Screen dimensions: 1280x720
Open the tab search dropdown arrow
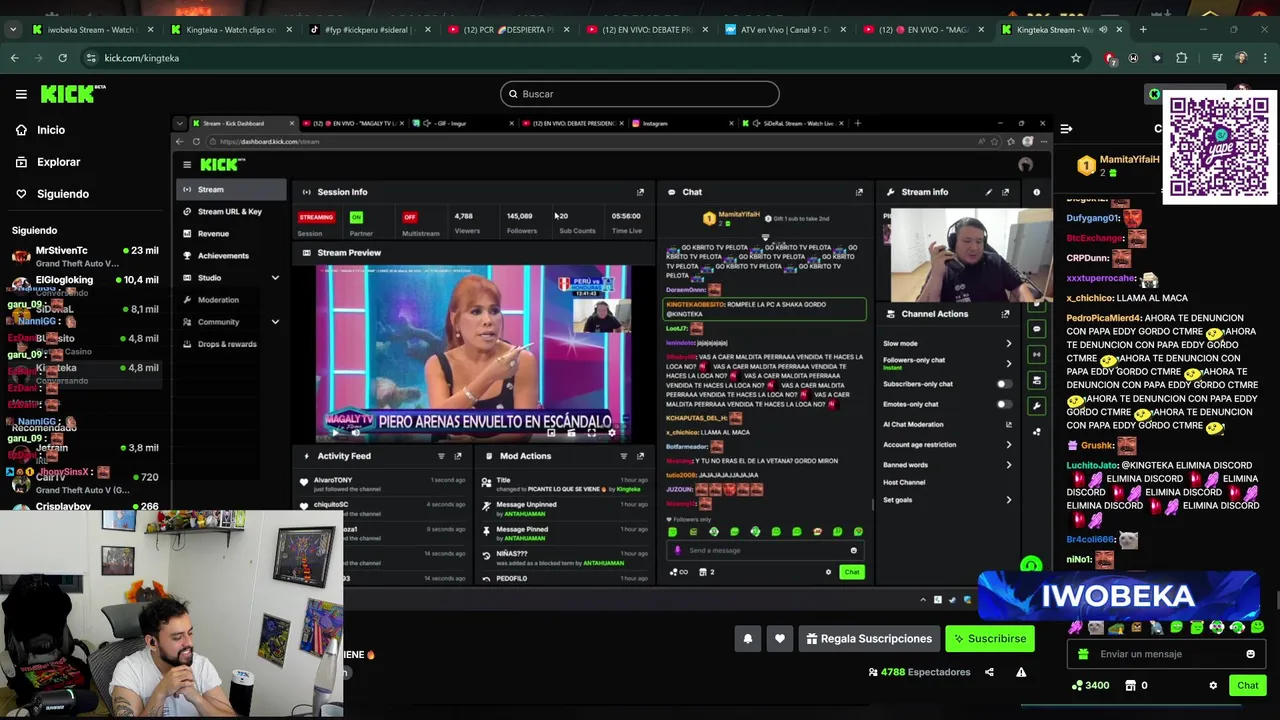[x=13, y=29]
